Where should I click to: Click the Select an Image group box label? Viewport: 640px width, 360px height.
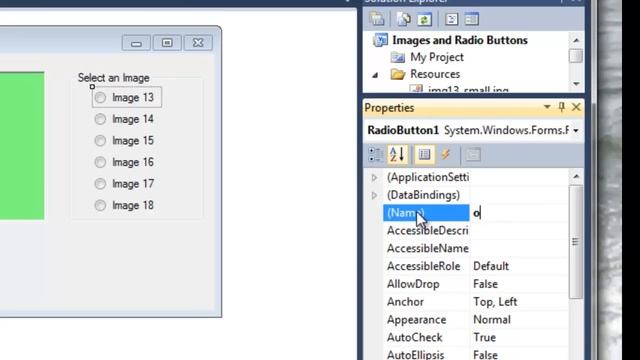tap(113, 78)
